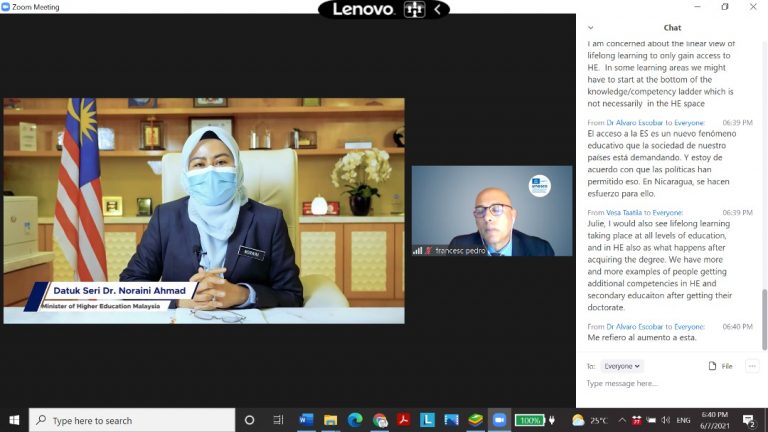Click the File attachment button
Image resolution: width=768 pixels, height=432 pixels.
coord(720,366)
